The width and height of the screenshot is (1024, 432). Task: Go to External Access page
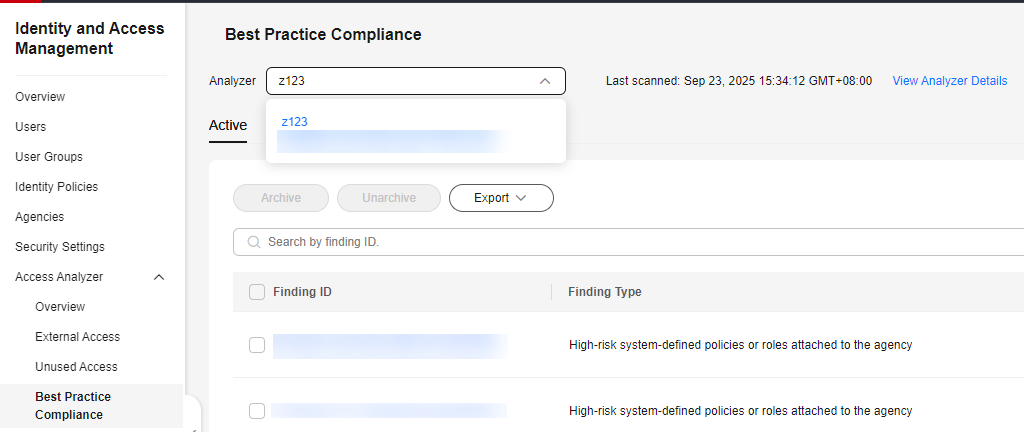pyautogui.click(x=77, y=337)
